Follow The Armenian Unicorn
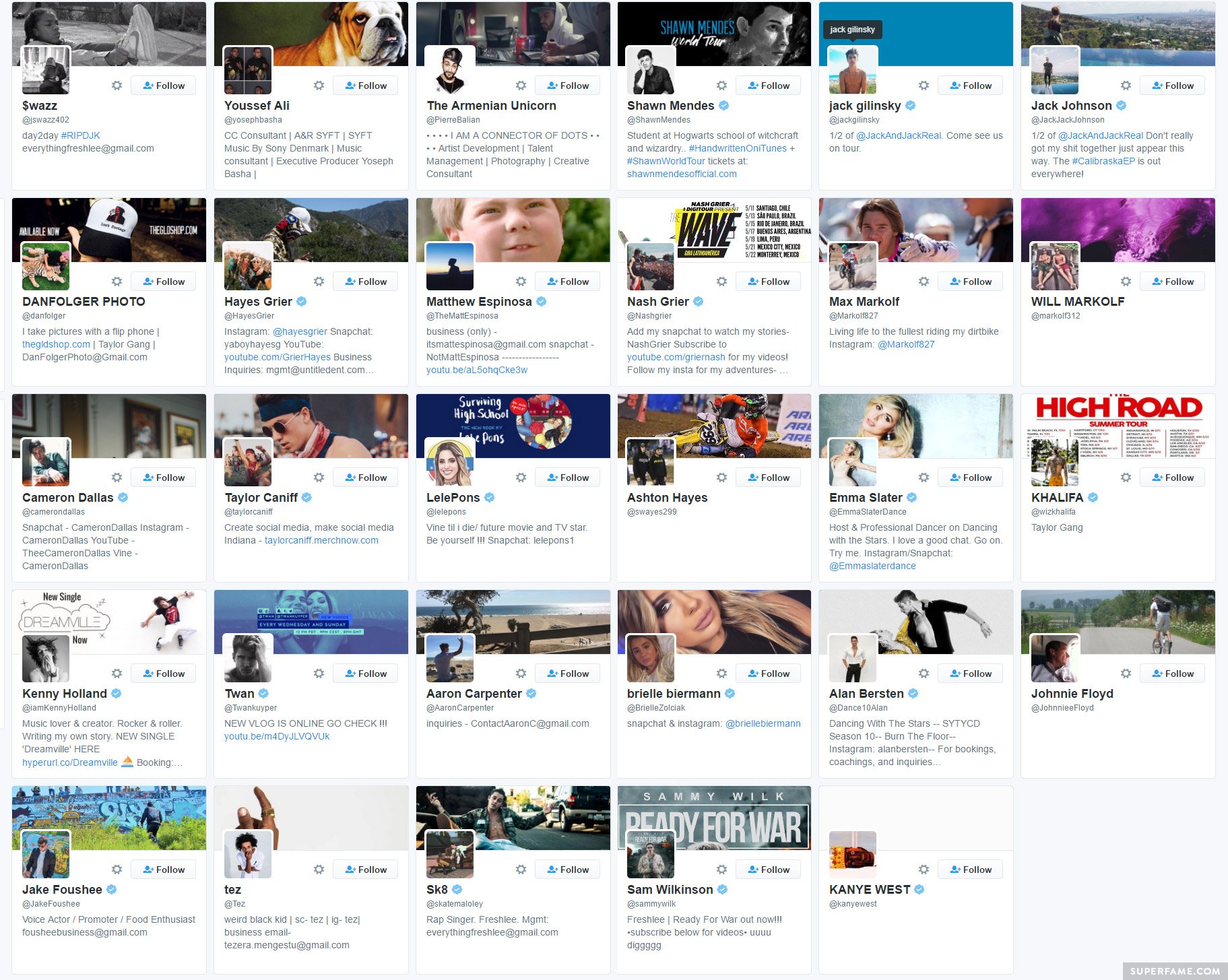 point(567,86)
